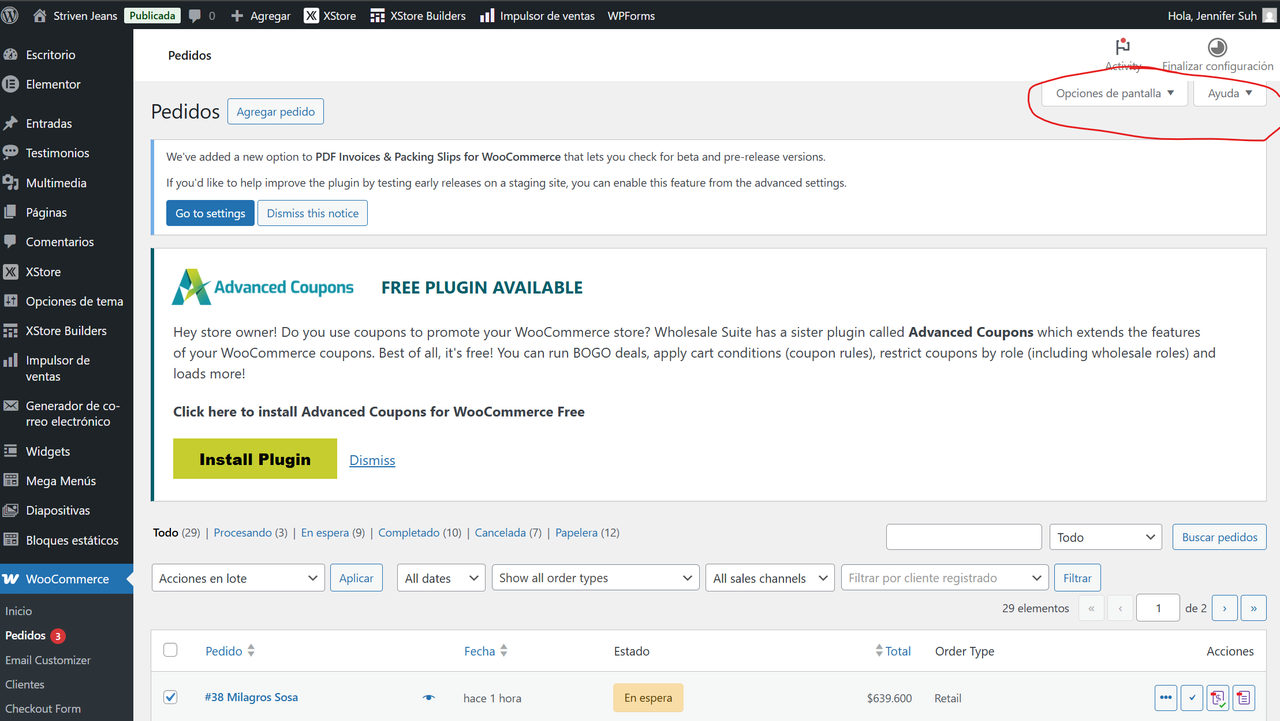The width and height of the screenshot is (1280, 721).
Task: Open the WordPress logo menu
Action: (x=10, y=15)
